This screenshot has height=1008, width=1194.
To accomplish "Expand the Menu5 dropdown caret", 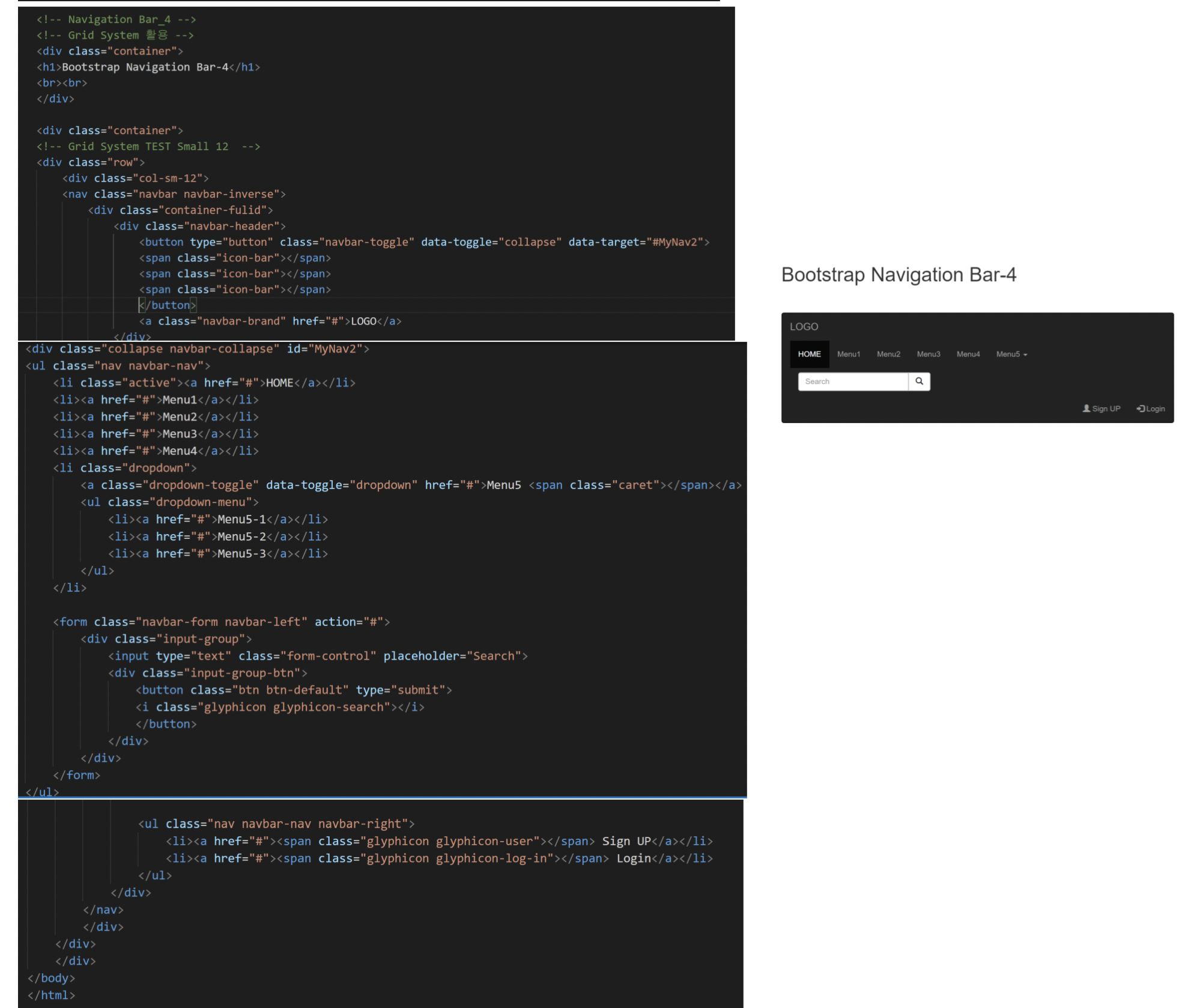I will (x=1025, y=355).
